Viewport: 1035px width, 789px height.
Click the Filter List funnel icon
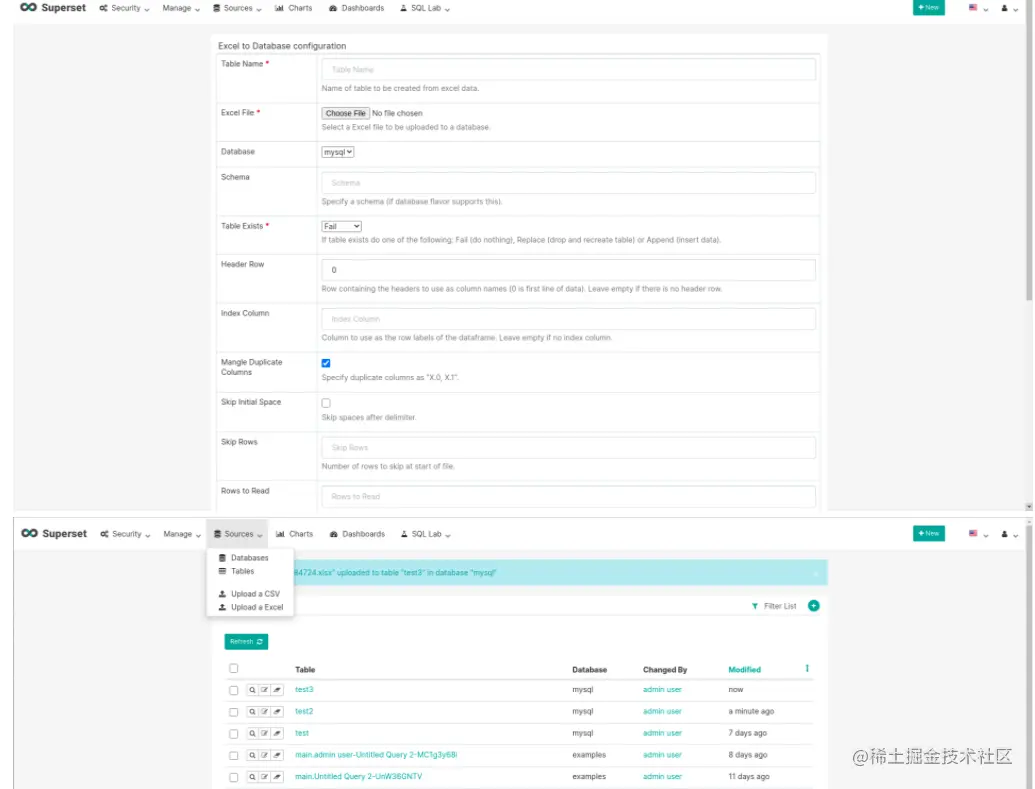pyautogui.click(x=755, y=605)
